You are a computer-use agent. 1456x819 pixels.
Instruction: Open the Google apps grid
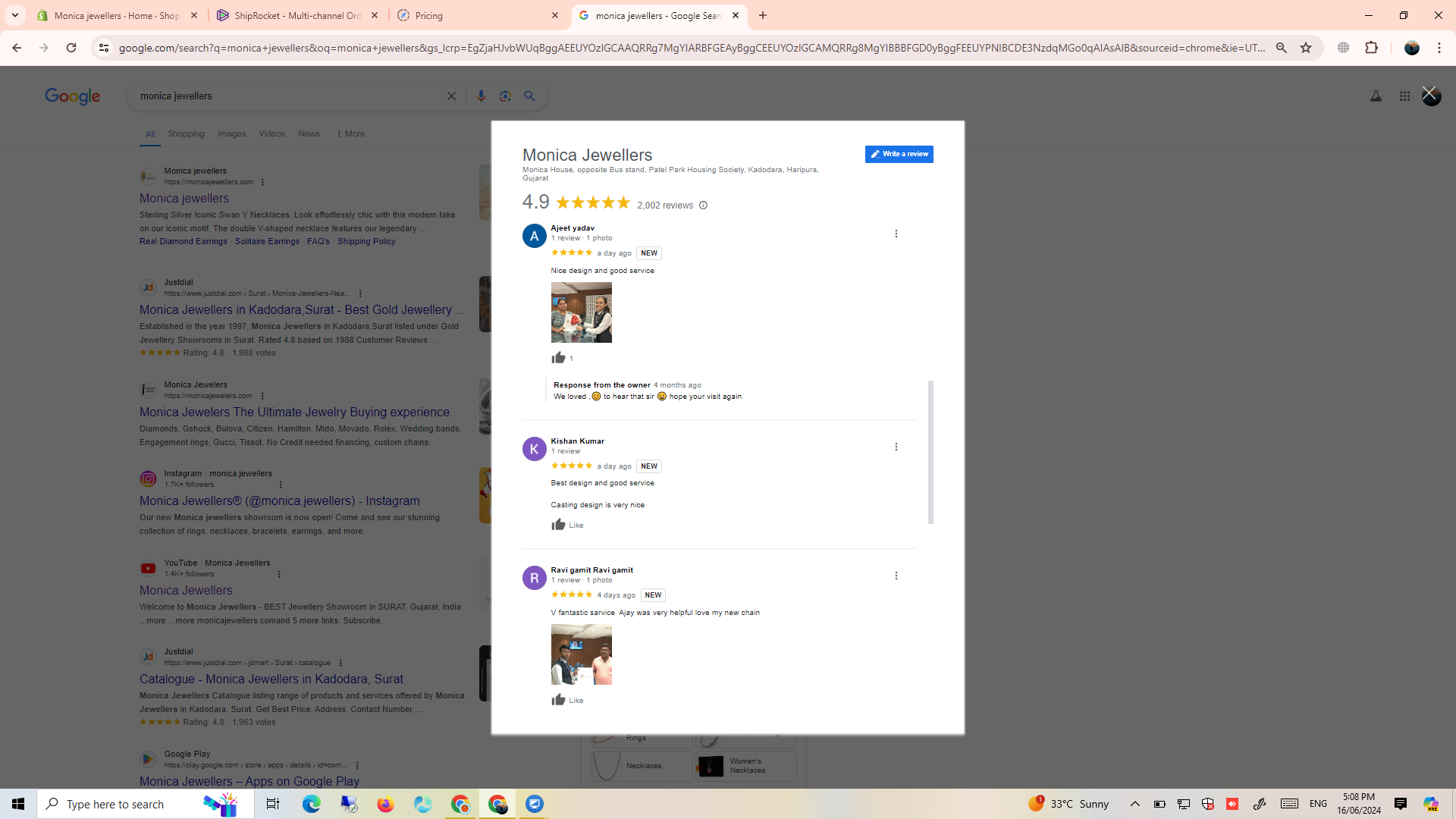[1404, 96]
